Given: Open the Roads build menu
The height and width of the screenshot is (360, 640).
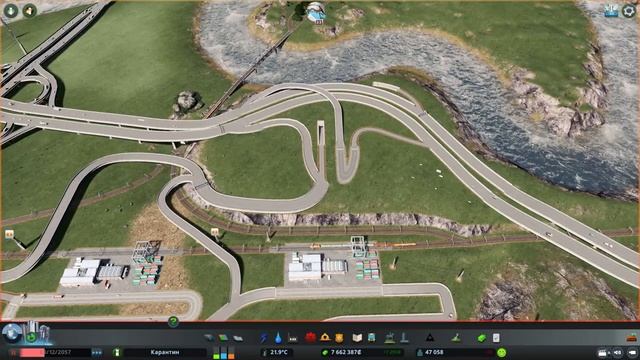Looking at the screenshot, I should tap(209, 338).
